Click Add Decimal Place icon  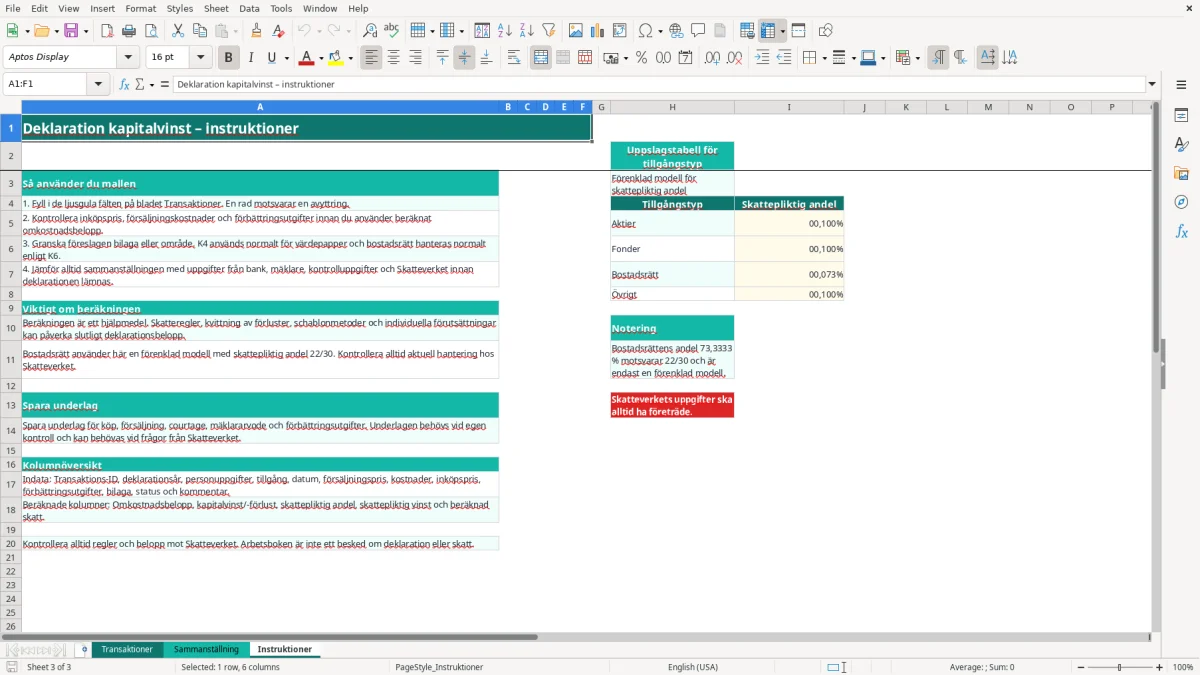click(x=713, y=58)
